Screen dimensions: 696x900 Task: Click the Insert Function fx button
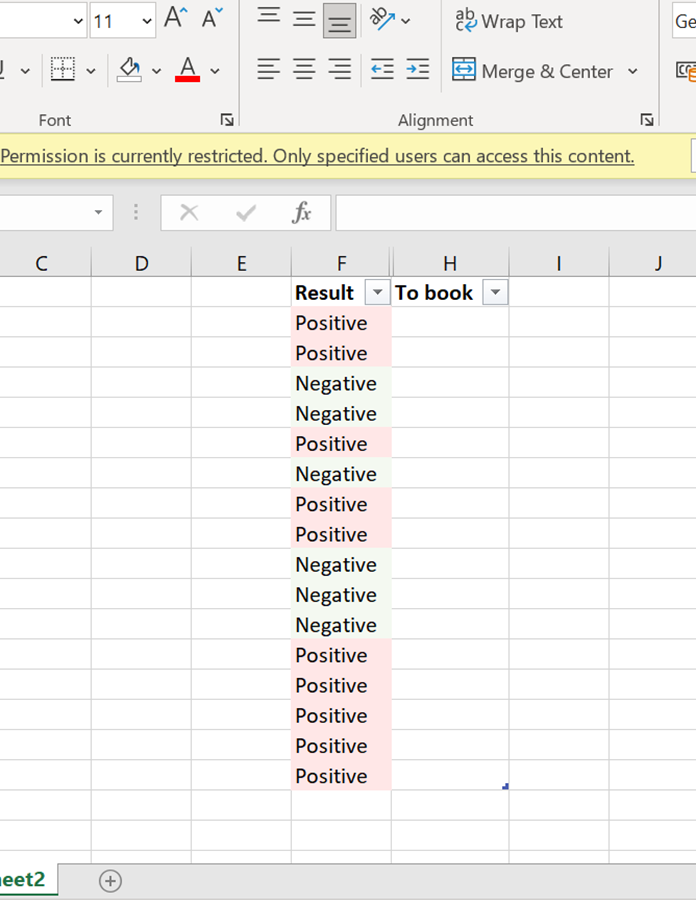coord(300,212)
